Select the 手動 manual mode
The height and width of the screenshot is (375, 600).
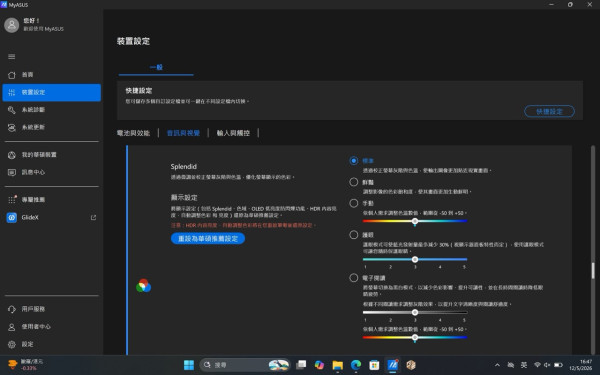[x=354, y=203]
